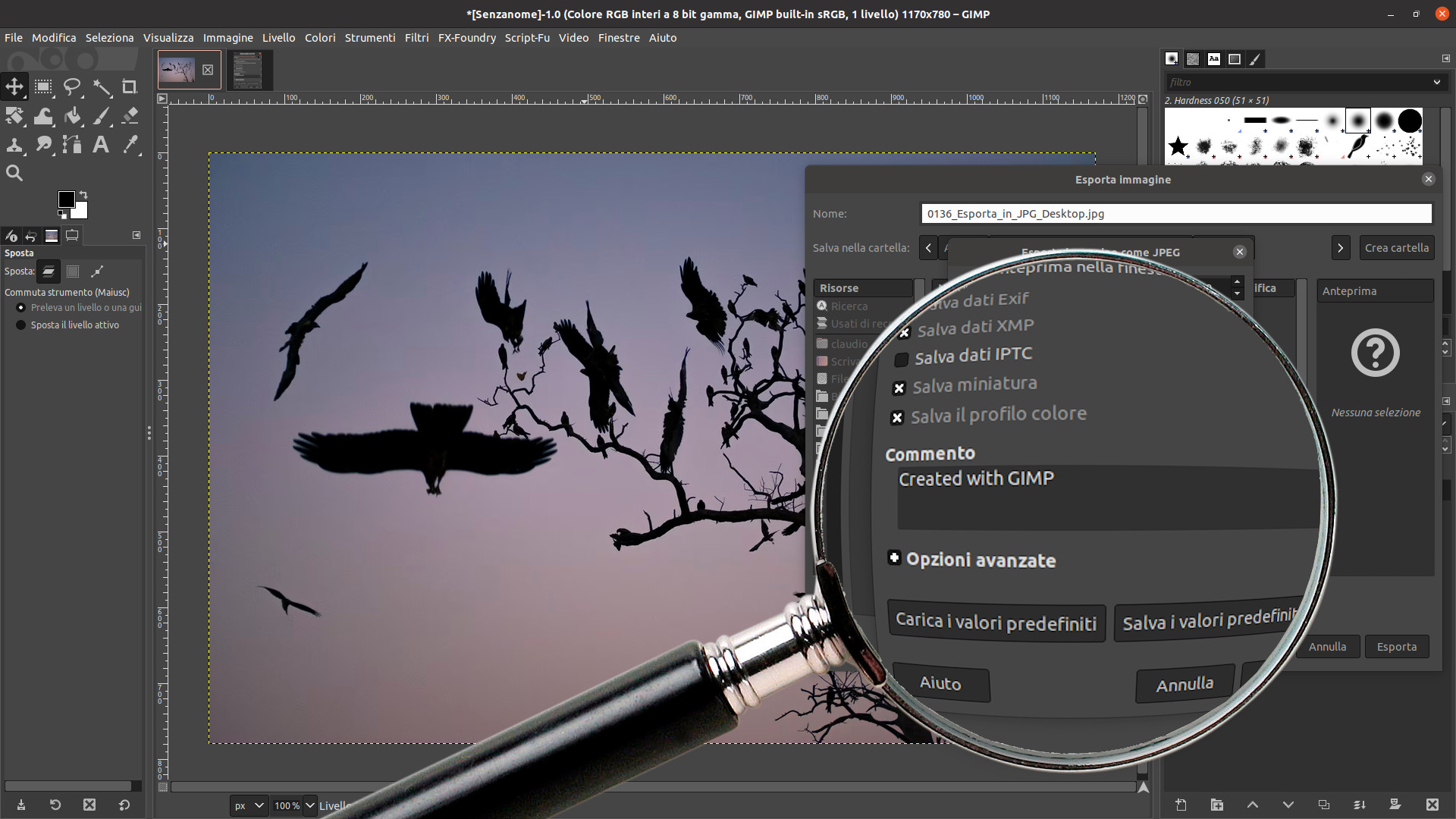Click the new layer group icon
The height and width of the screenshot is (819, 1456).
(x=1217, y=805)
